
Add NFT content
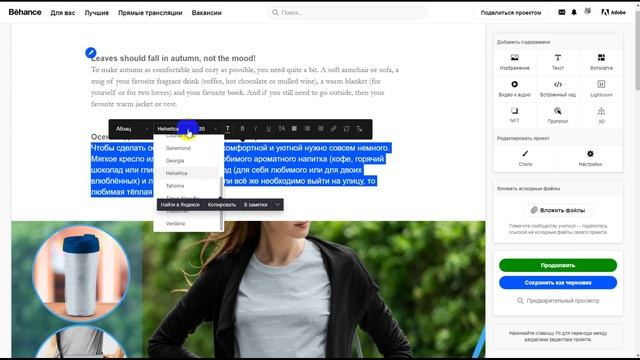(514, 115)
